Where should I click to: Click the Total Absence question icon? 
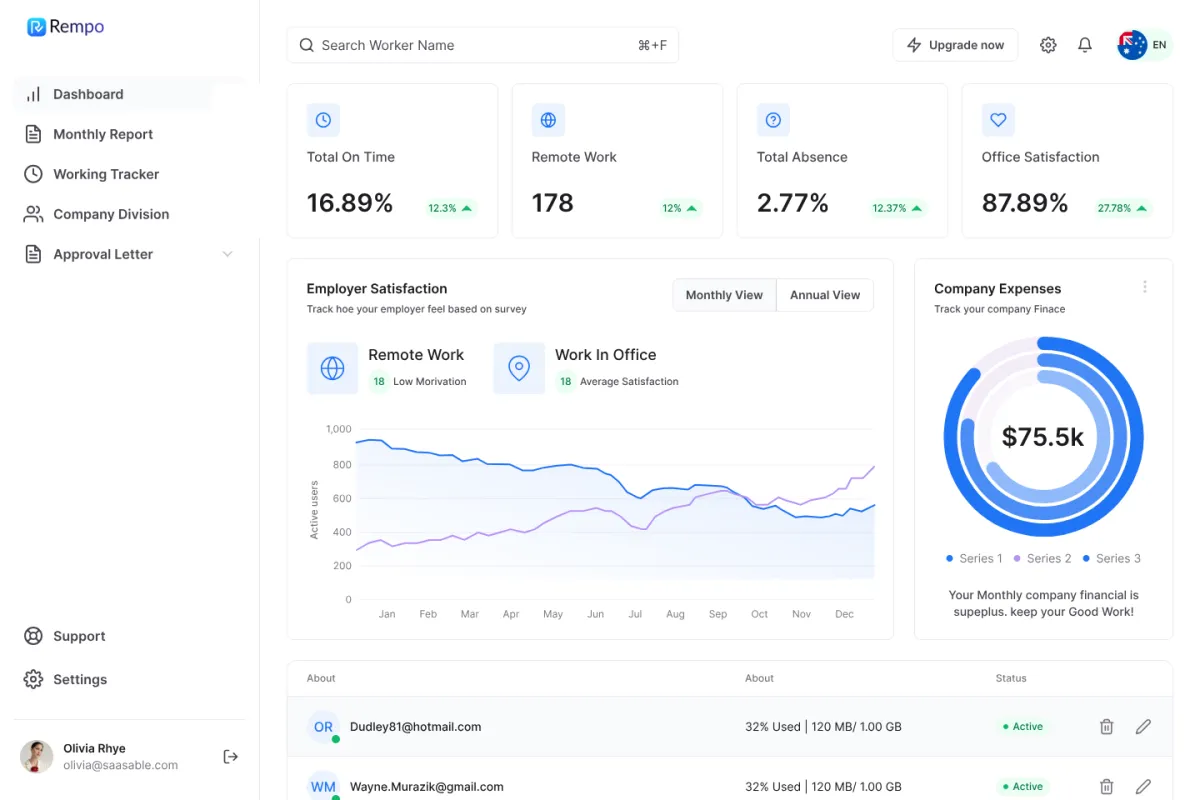tap(773, 120)
